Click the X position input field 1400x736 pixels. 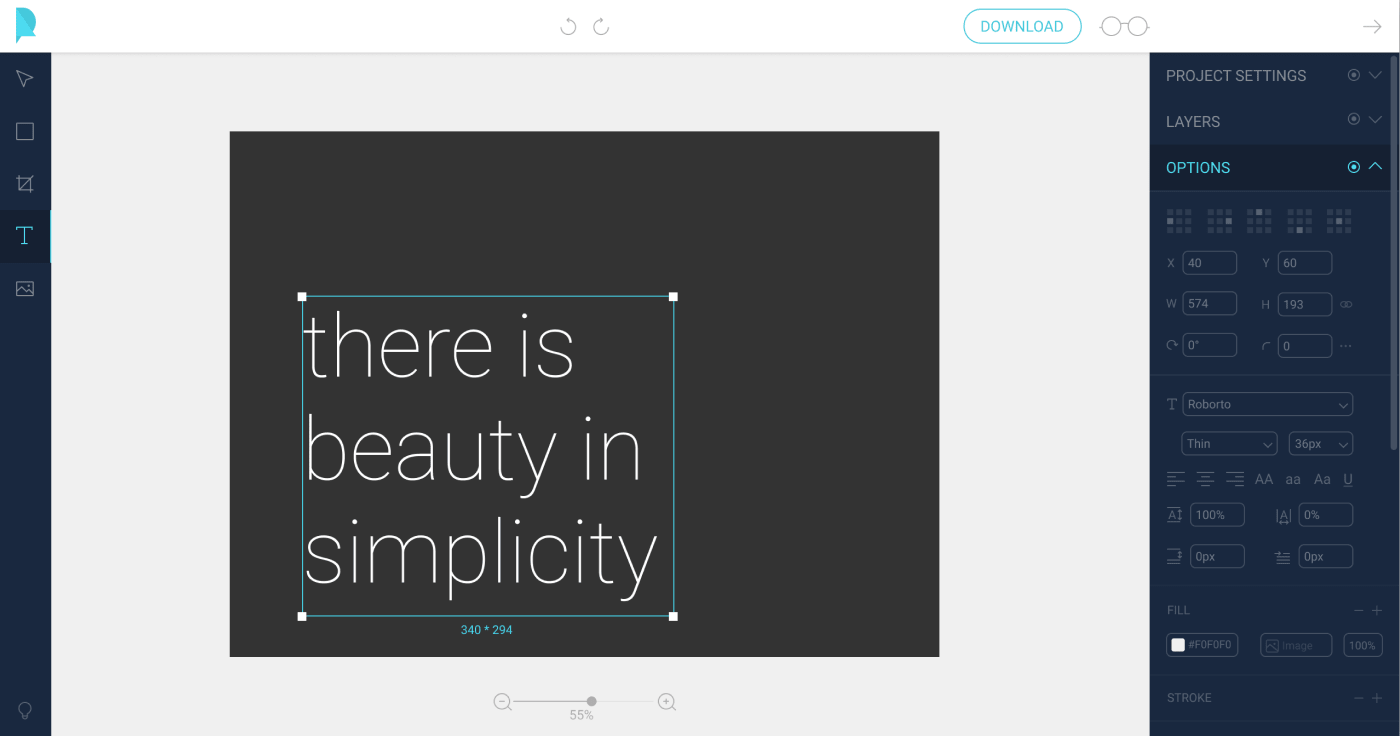tap(1210, 263)
